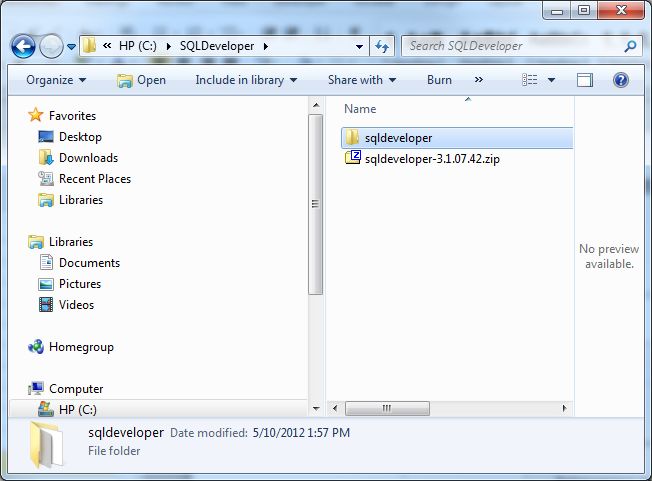Screen dimensions: 652x481
Task: Open the view options dropdown arrow
Action: (551, 80)
